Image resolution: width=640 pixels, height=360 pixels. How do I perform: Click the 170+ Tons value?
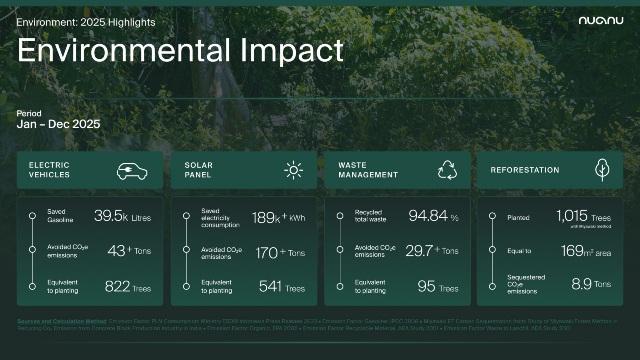[x=280, y=253]
